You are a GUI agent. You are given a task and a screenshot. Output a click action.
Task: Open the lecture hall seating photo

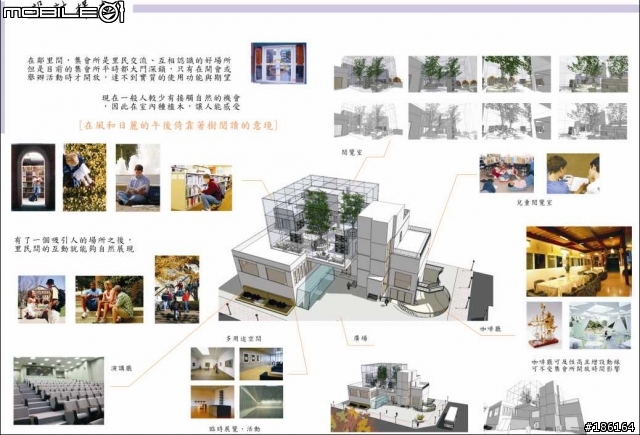59,391
